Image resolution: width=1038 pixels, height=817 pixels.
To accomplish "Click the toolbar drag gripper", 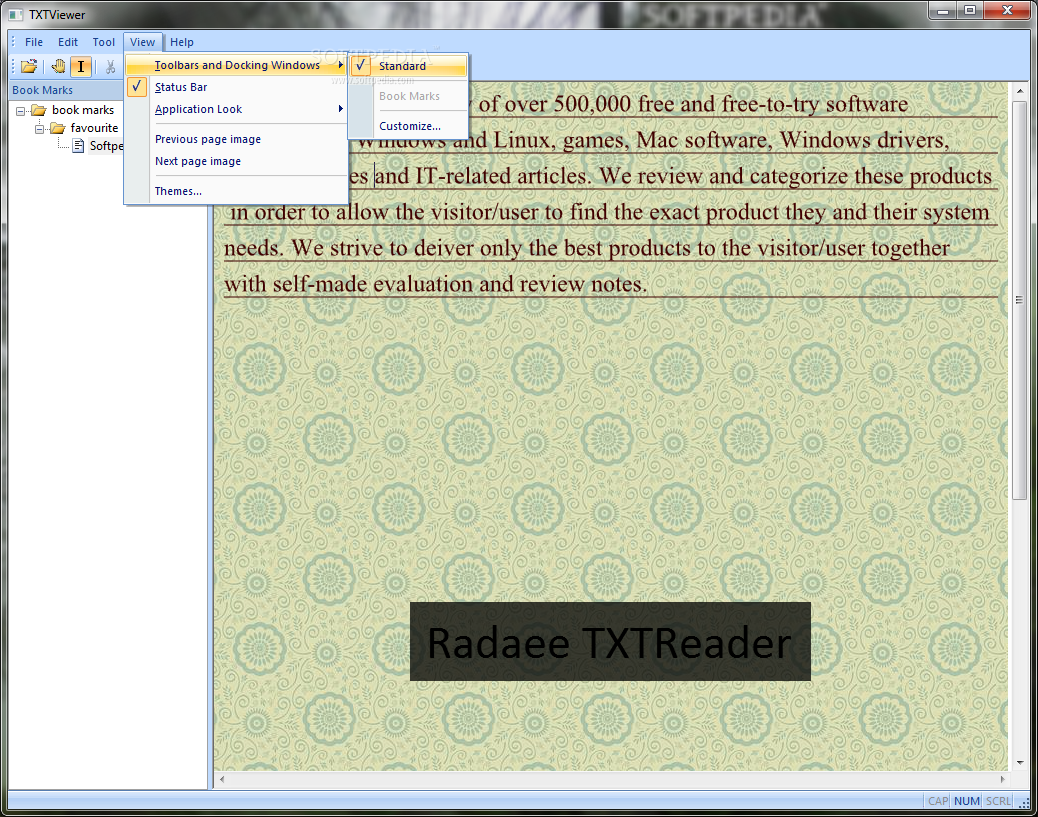I will tap(13, 66).
